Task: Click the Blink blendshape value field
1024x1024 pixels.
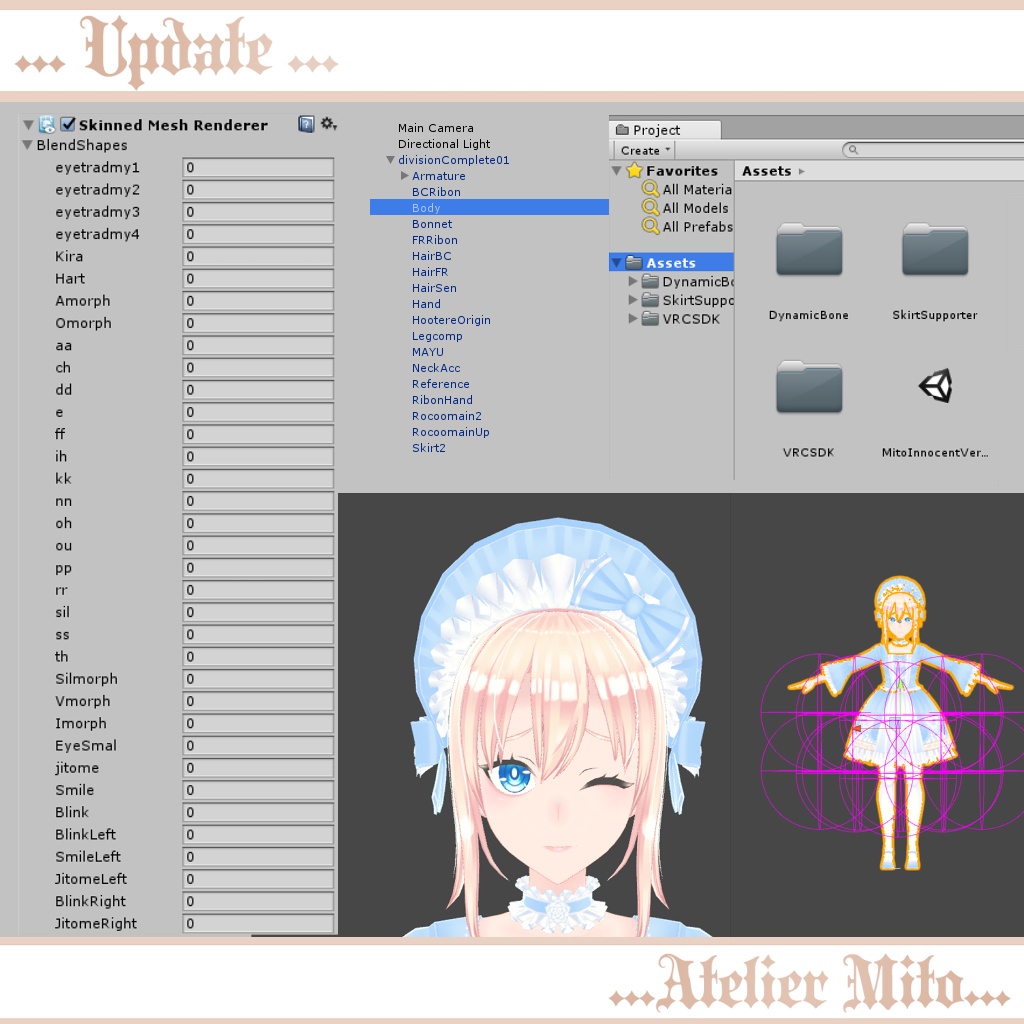Action: coord(258,812)
